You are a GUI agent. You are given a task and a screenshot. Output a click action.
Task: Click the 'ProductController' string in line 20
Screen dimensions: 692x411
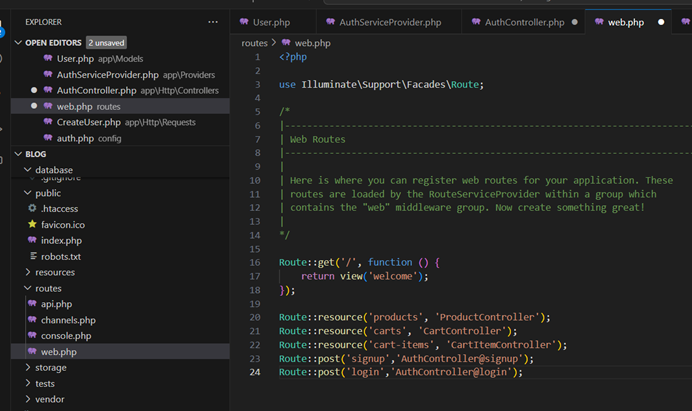click(488, 317)
